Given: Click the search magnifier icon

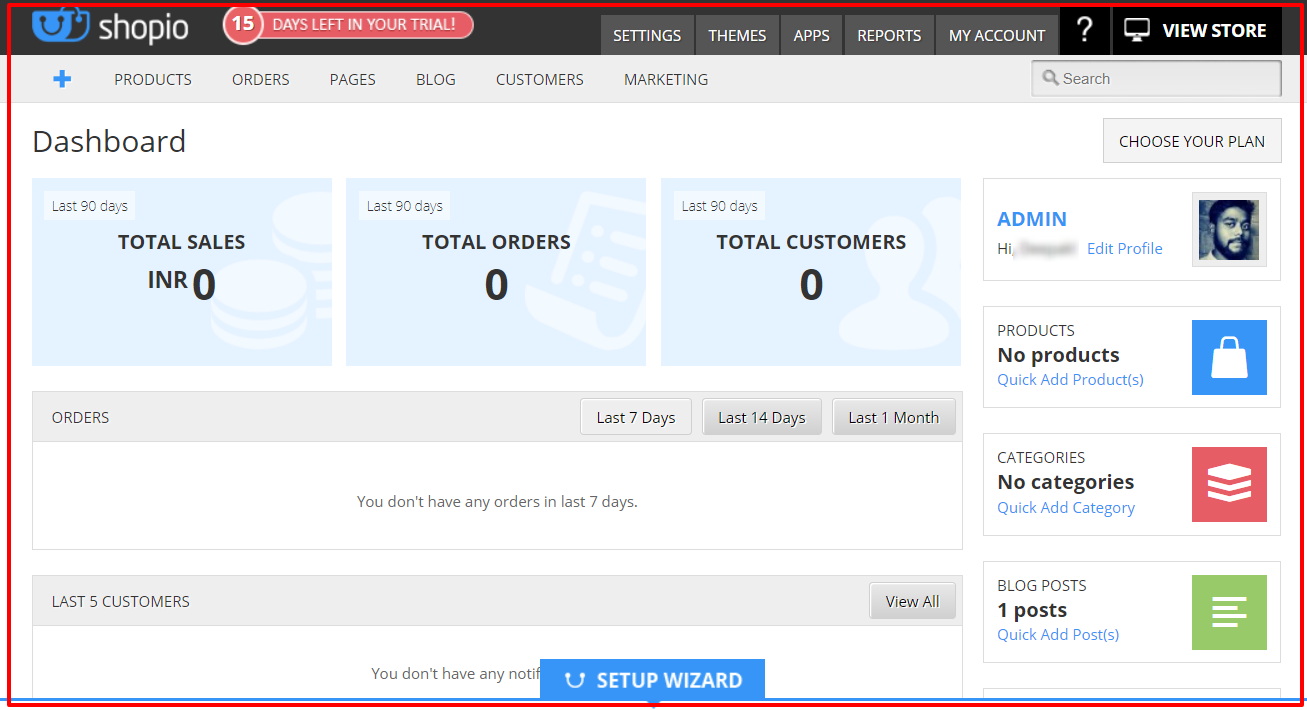Looking at the screenshot, I should tap(1050, 78).
